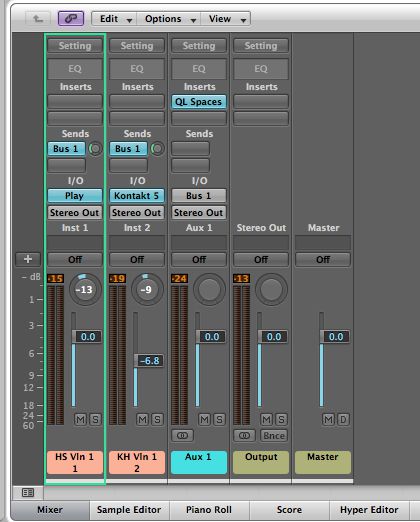Solo the HS Vln 1 channel
Screen dimensions: 420x522
click(x=95, y=419)
